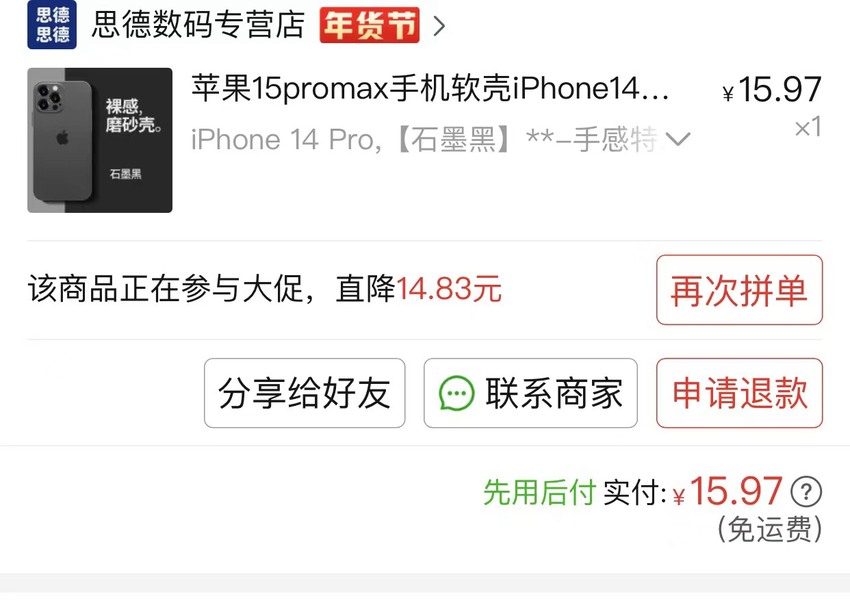Share the order via 分享给好友
Image resolution: width=850 pixels, height=603 pixels.
[x=305, y=393]
